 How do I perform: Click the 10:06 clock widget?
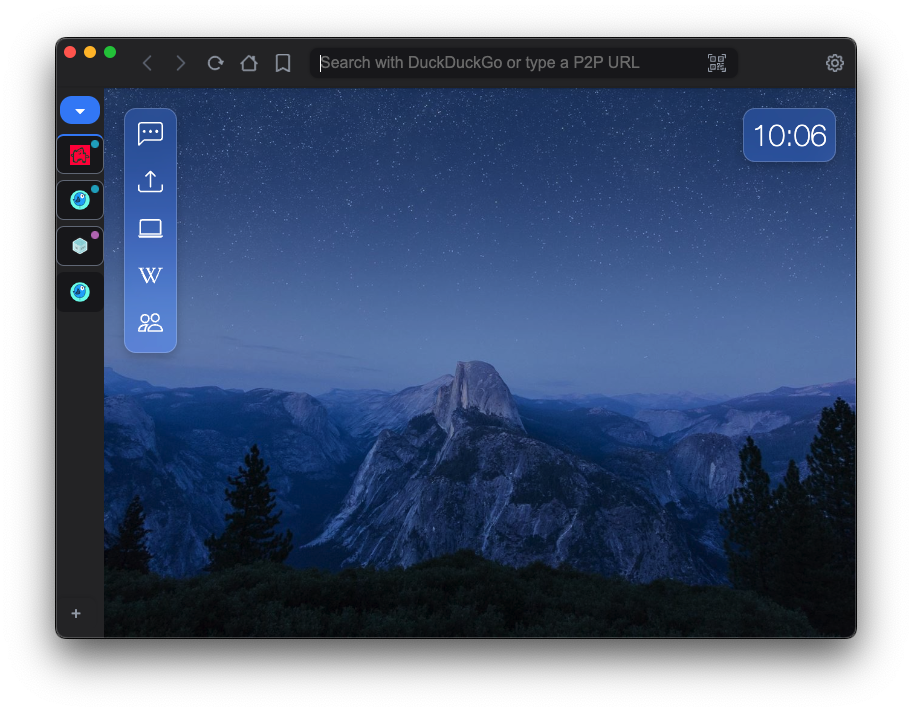pyautogui.click(x=789, y=135)
